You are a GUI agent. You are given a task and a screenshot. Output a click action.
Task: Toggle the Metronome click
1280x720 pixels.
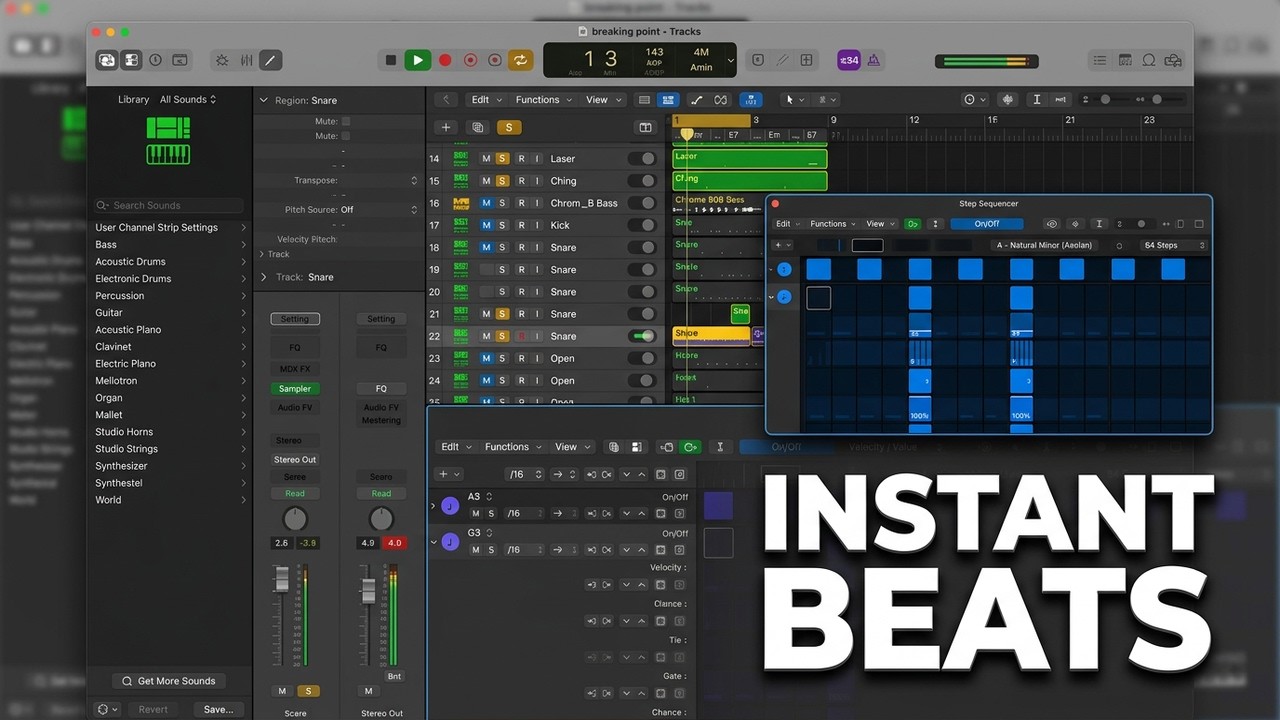(x=874, y=60)
